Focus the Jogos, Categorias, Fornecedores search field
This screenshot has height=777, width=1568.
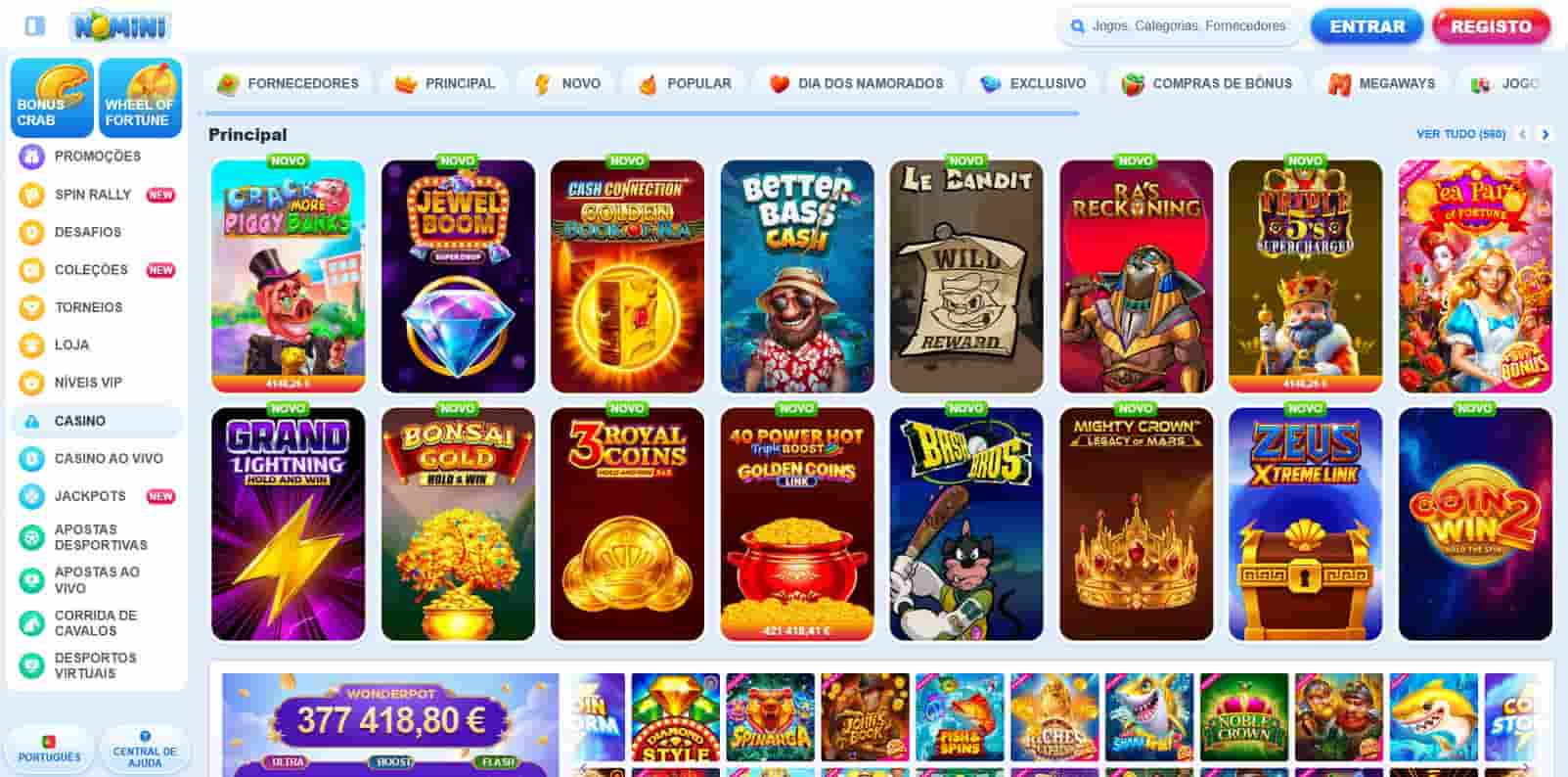(x=1188, y=26)
